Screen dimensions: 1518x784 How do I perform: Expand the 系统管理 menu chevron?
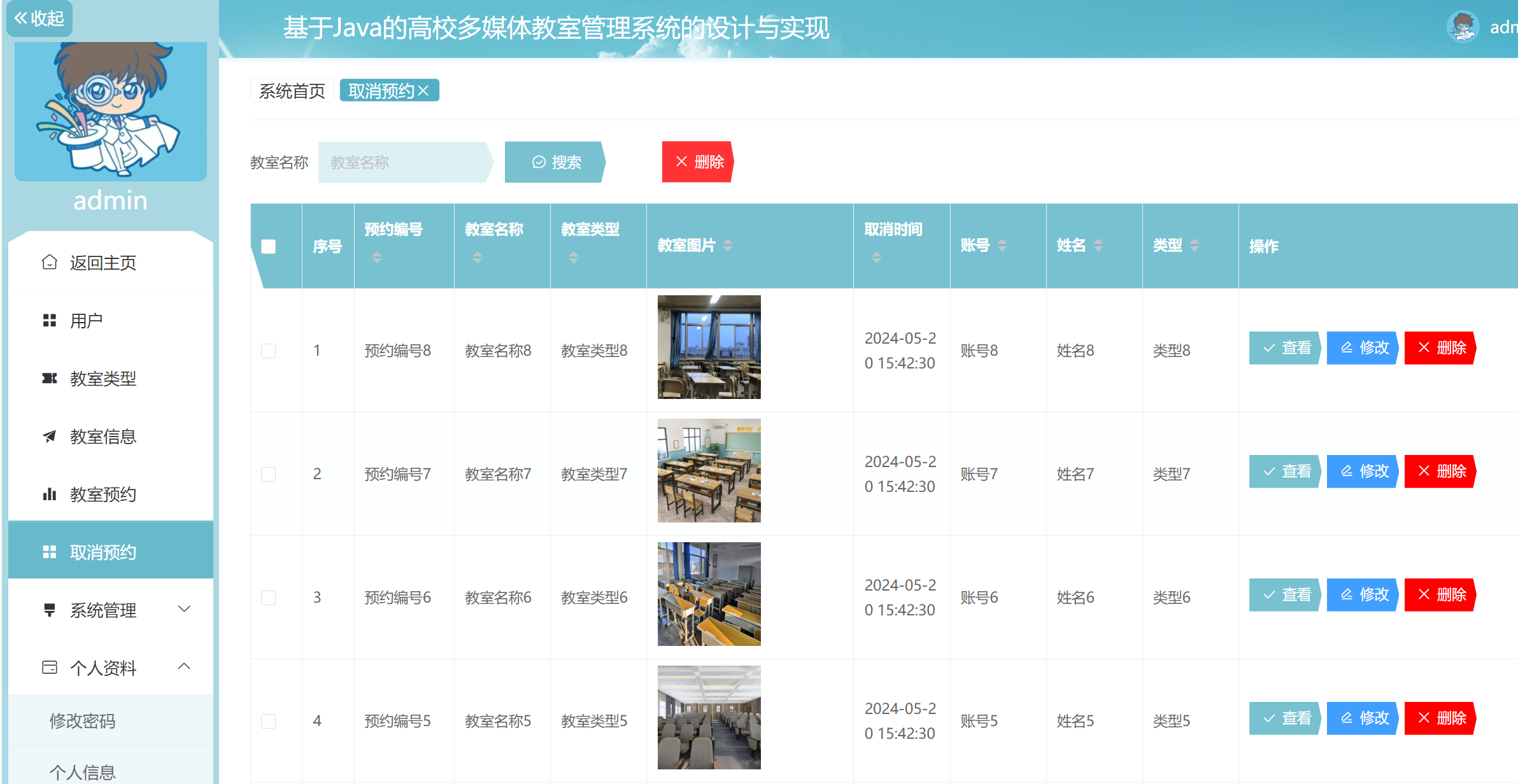coord(184,609)
